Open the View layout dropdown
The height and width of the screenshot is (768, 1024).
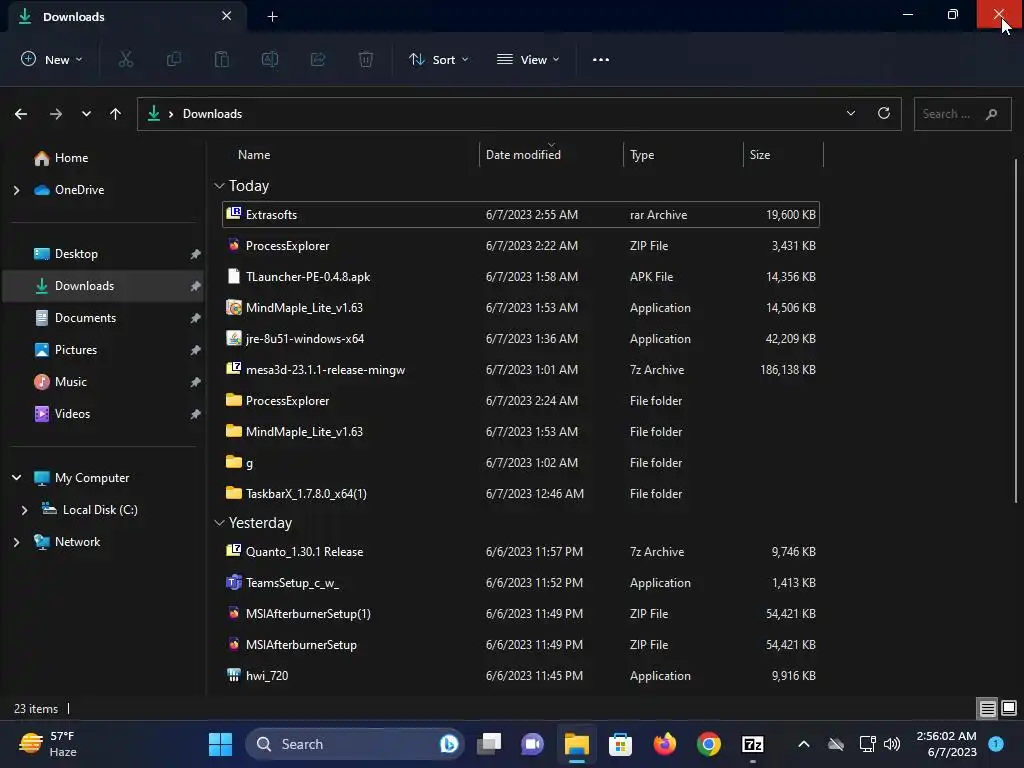(528, 59)
